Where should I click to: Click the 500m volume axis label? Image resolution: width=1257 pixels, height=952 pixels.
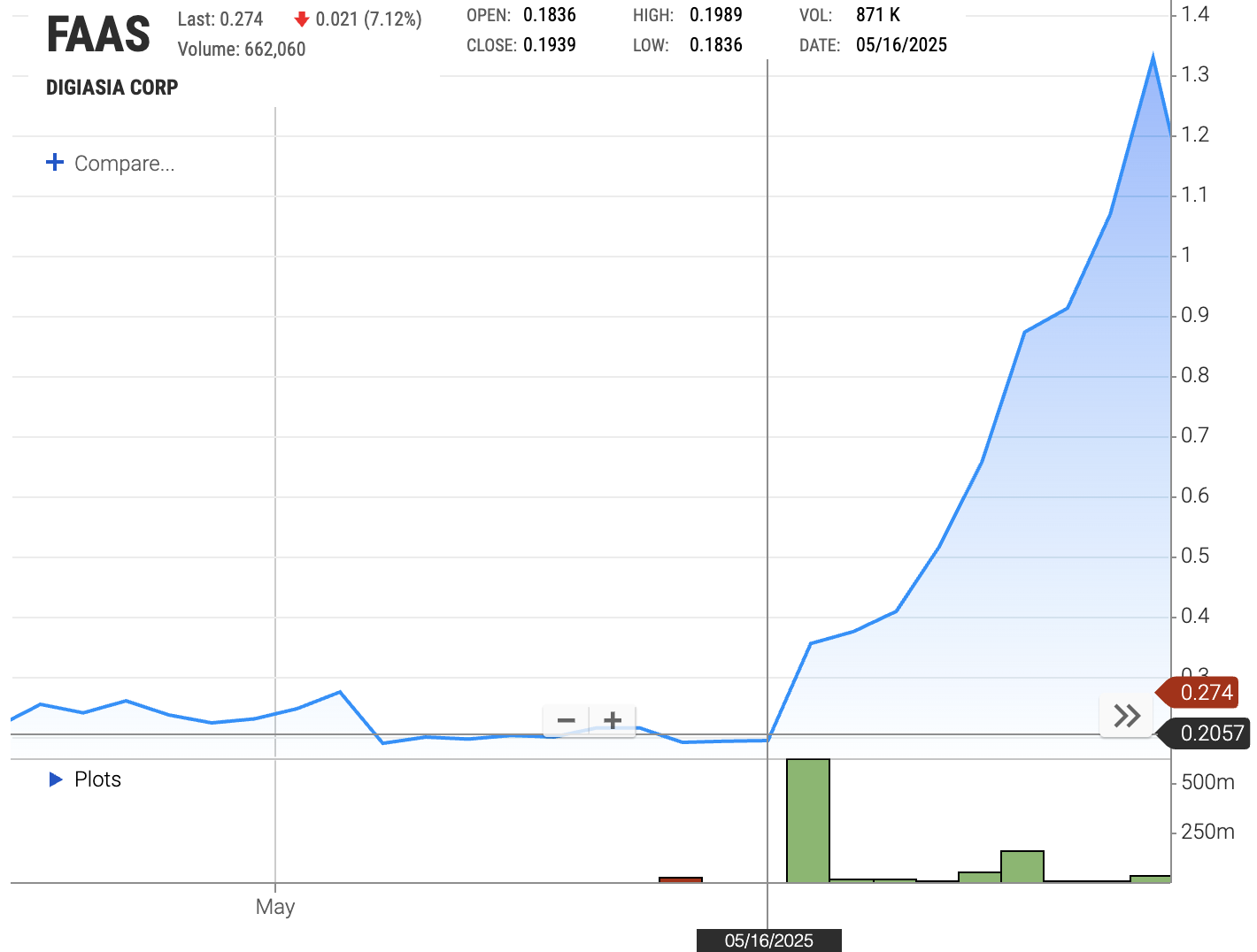point(1207,782)
